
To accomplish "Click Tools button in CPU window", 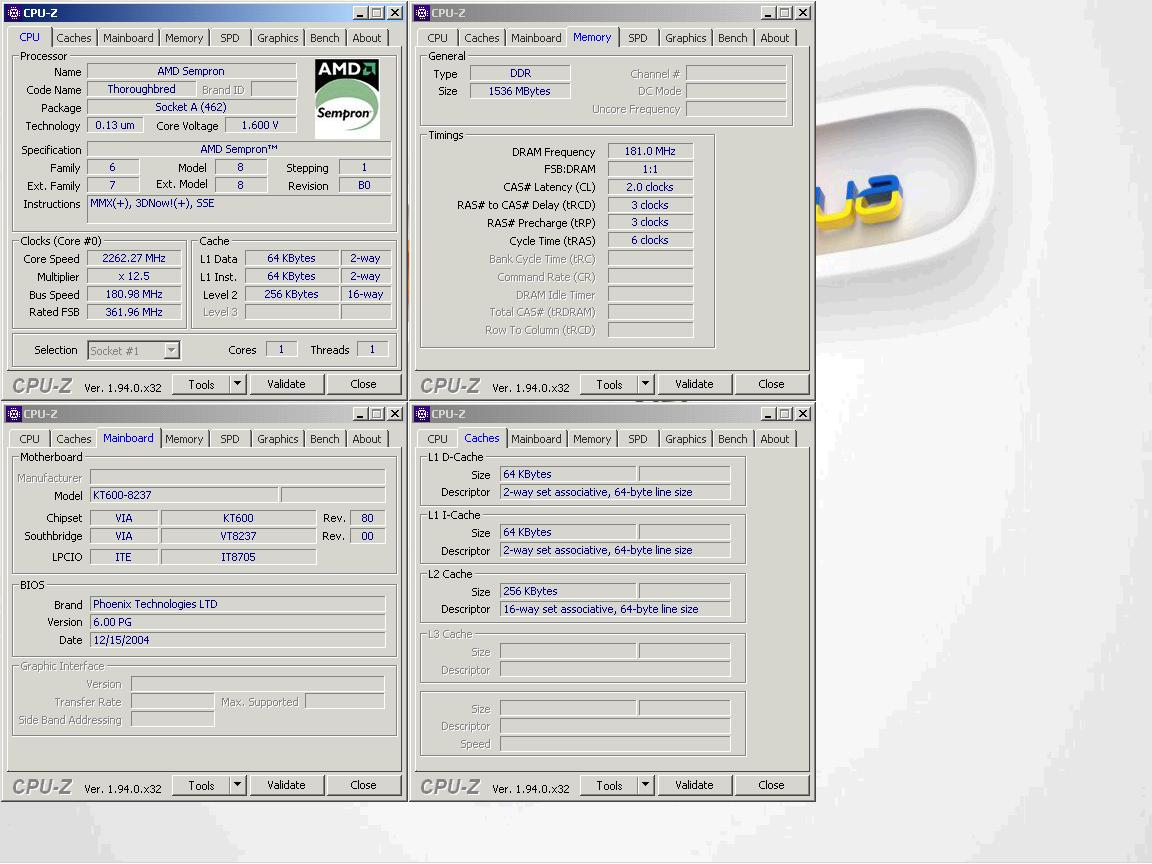I will point(201,384).
